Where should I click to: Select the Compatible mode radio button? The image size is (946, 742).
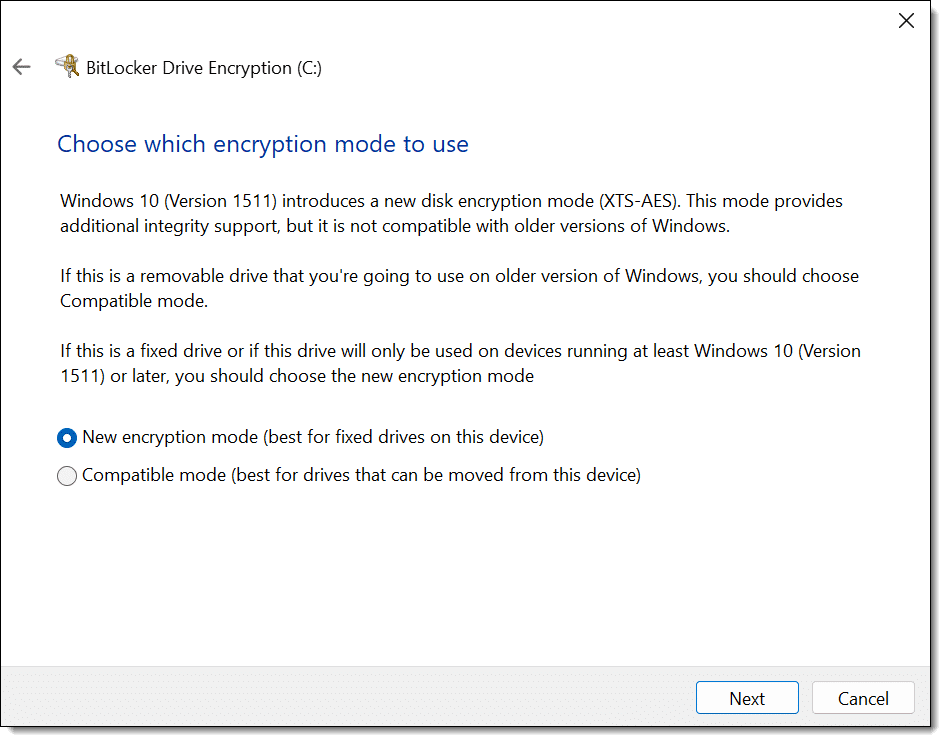(67, 476)
